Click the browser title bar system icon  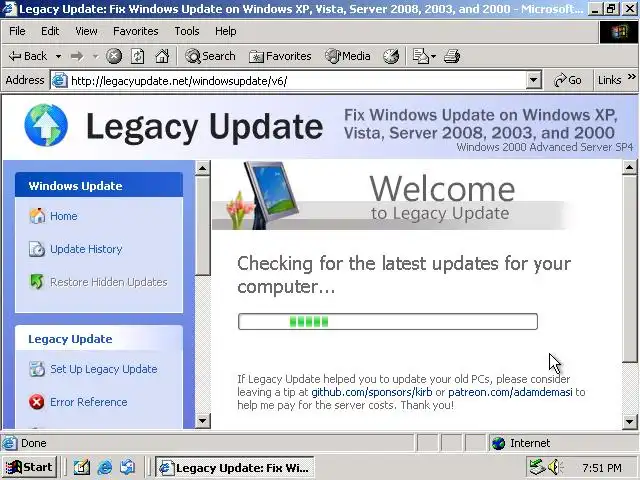10,8
